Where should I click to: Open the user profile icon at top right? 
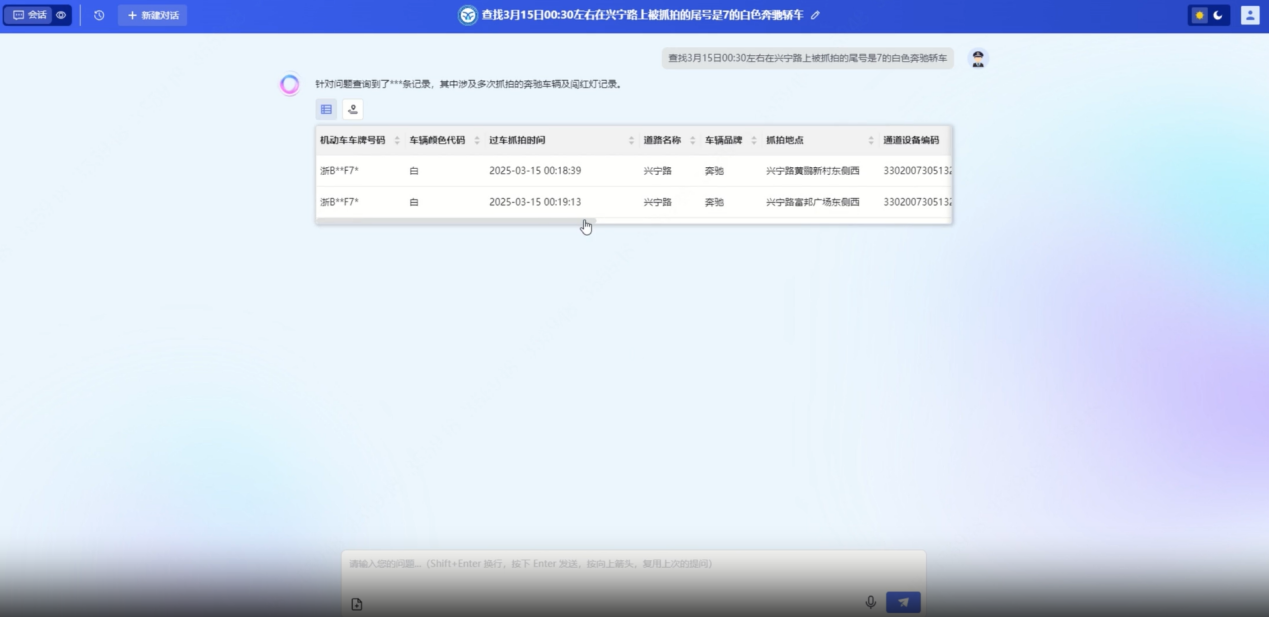pos(1248,16)
